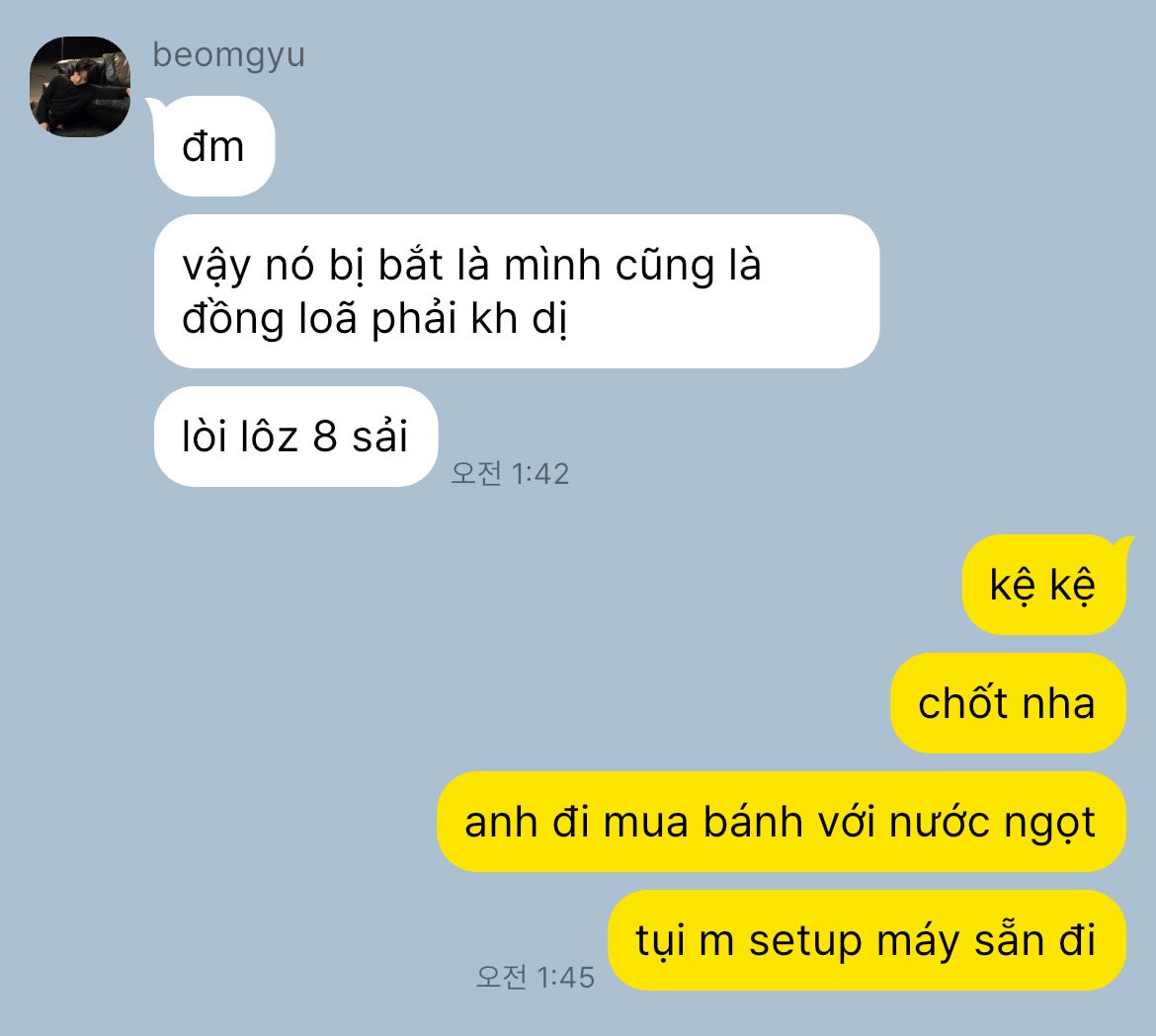1156x1036 pixels.
Task: Select the "vậy nó bị bắt" message bubble
Action: pos(516,291)
